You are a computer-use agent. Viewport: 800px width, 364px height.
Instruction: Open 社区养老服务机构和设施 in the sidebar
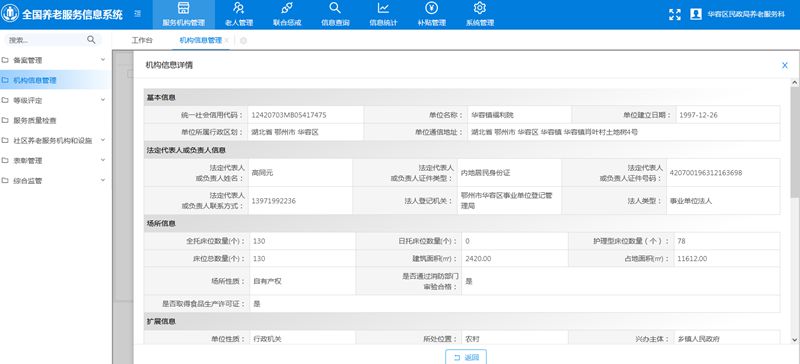pos(55,140)
